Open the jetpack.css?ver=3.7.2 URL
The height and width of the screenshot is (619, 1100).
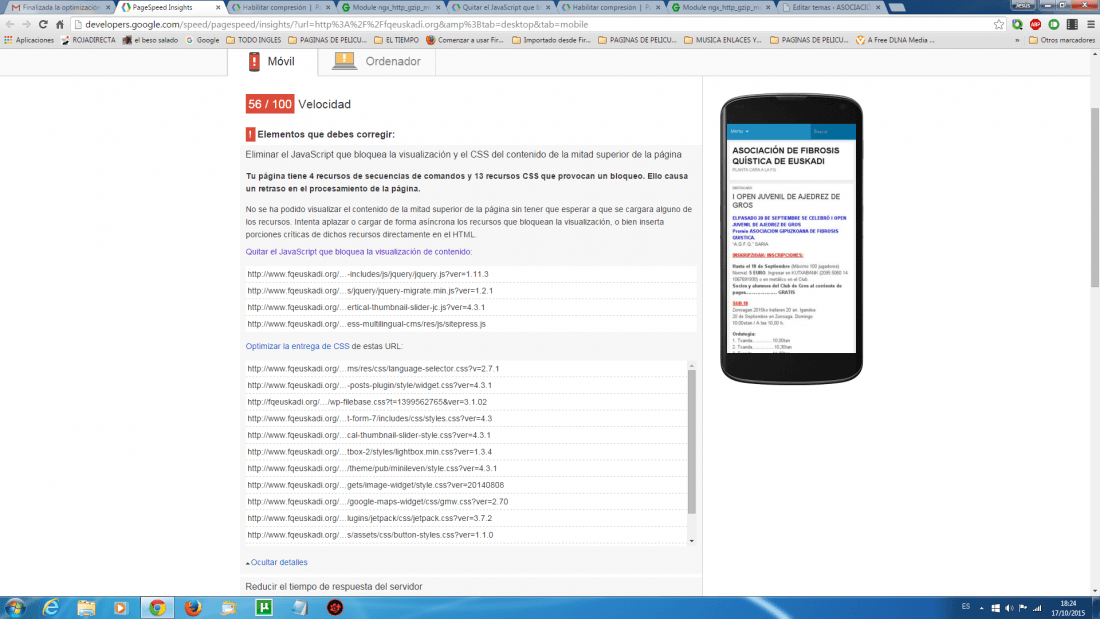tap(370, 518)
